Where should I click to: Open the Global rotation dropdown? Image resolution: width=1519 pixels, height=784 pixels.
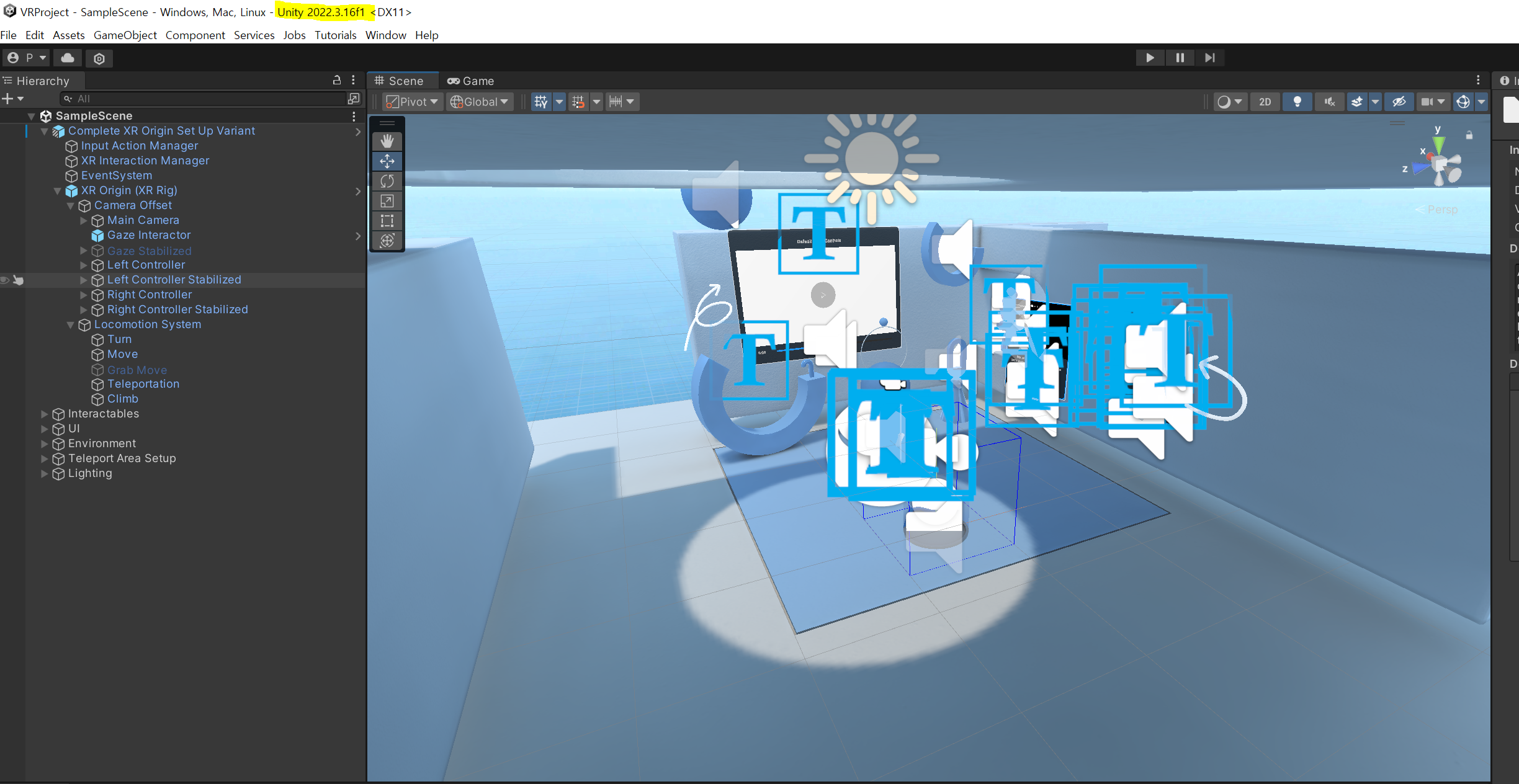point(479,102)
